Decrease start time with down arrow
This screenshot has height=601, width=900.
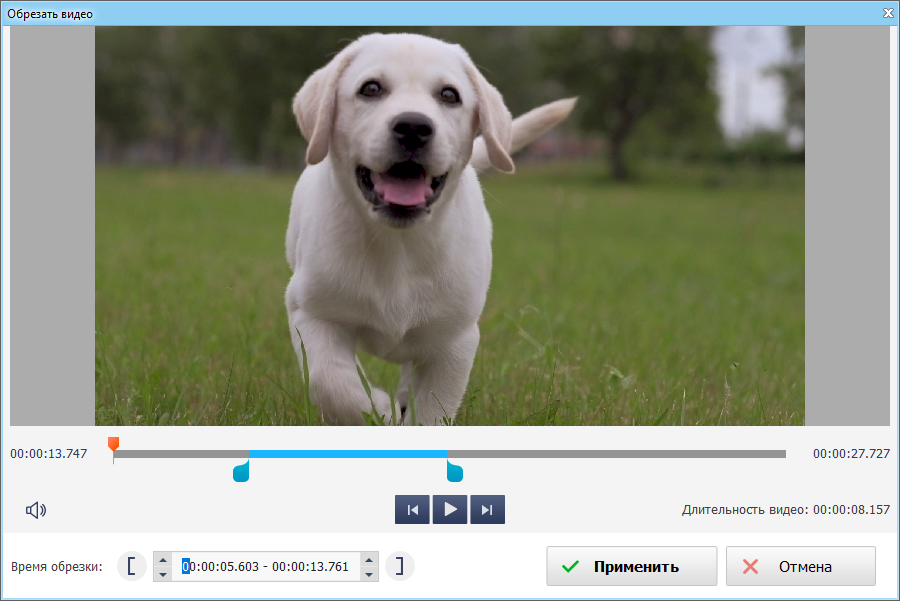(x=163, y=574)
